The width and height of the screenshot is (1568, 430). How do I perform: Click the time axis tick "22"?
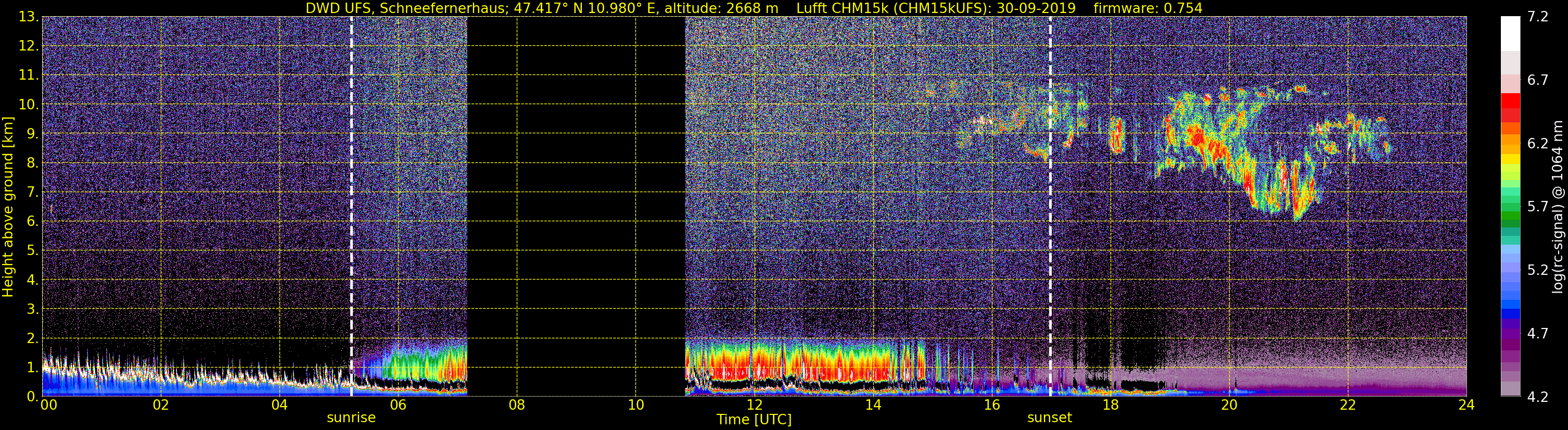click(x=1348, y=406)
